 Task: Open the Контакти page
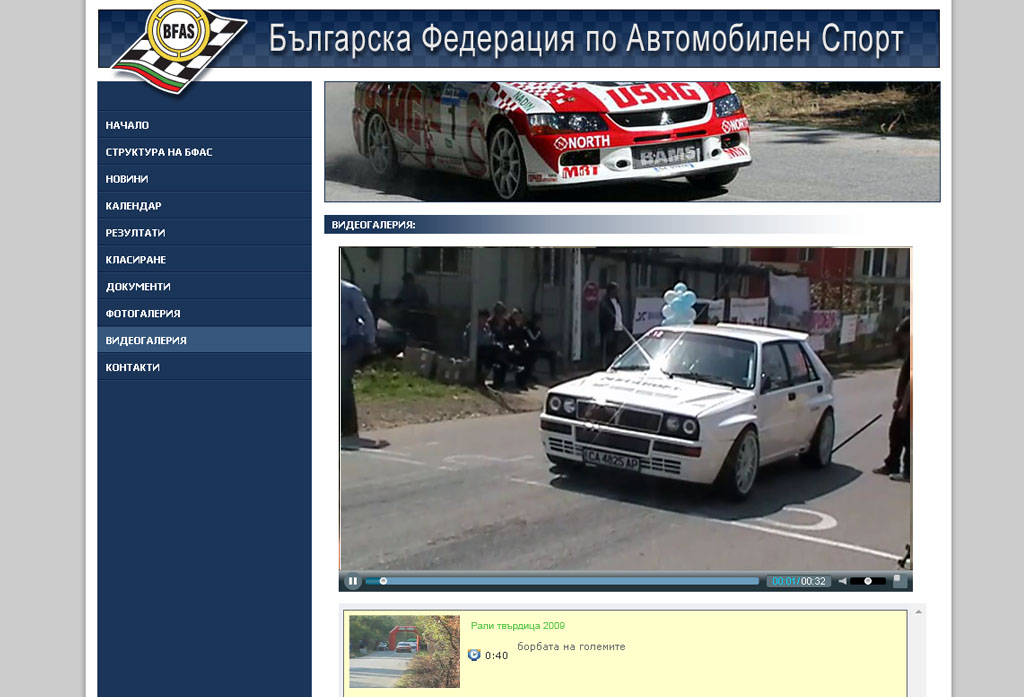click(x=133, y=368)
